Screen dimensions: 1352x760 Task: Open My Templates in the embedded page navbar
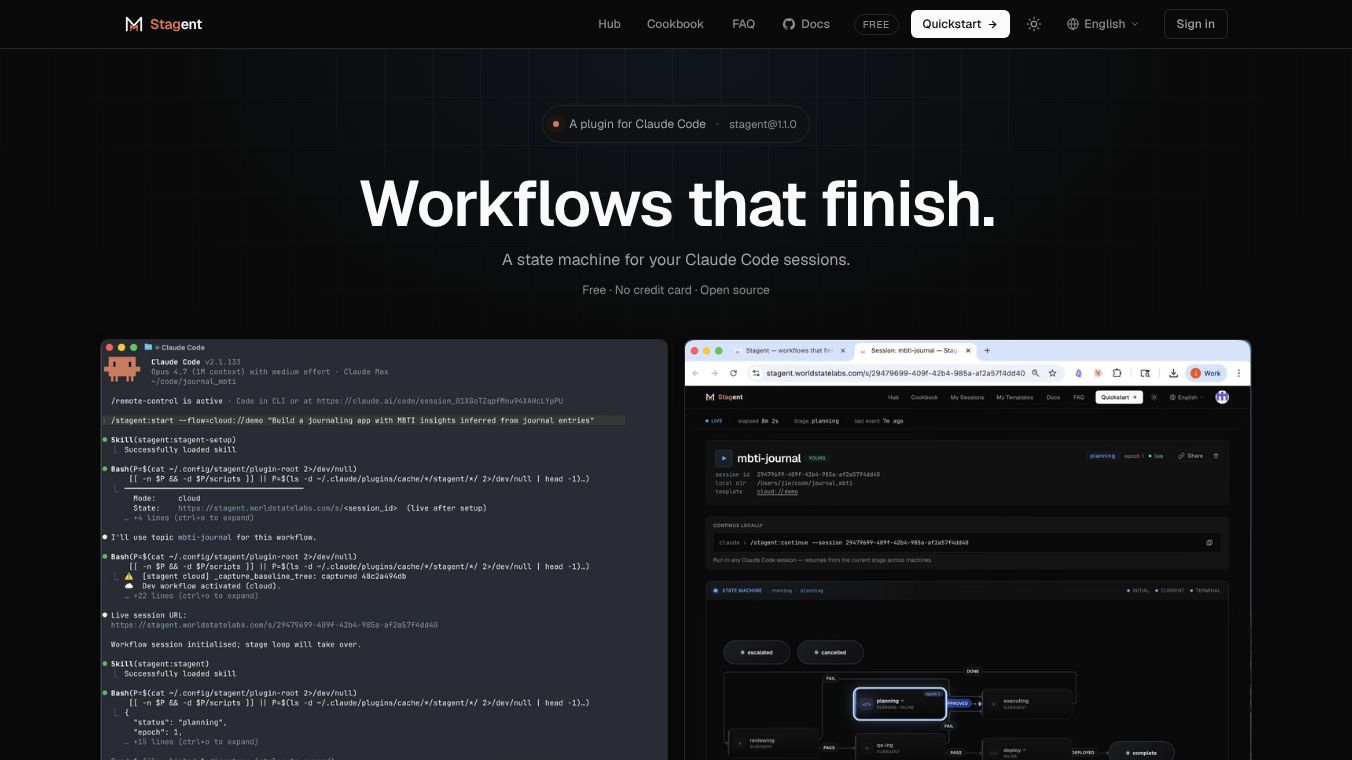1015,397
